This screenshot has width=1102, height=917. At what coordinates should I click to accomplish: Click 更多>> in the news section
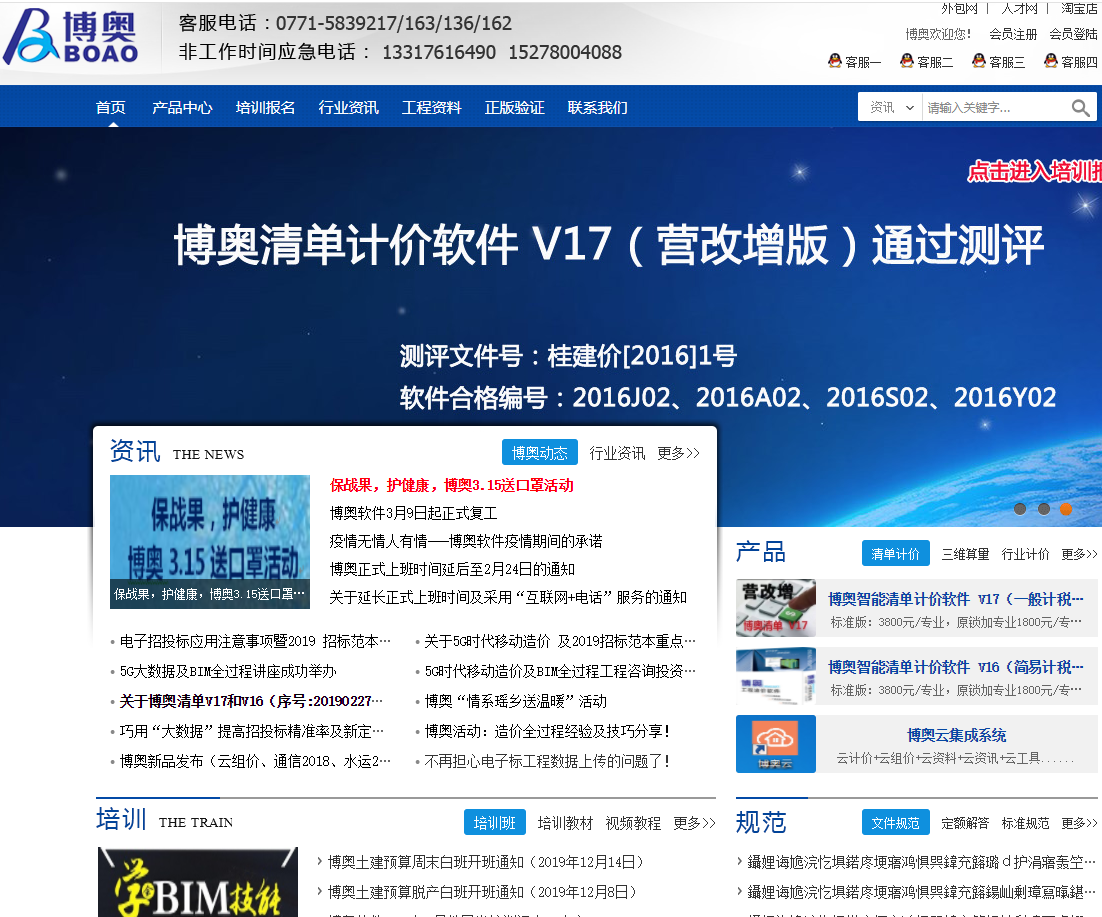678,453
